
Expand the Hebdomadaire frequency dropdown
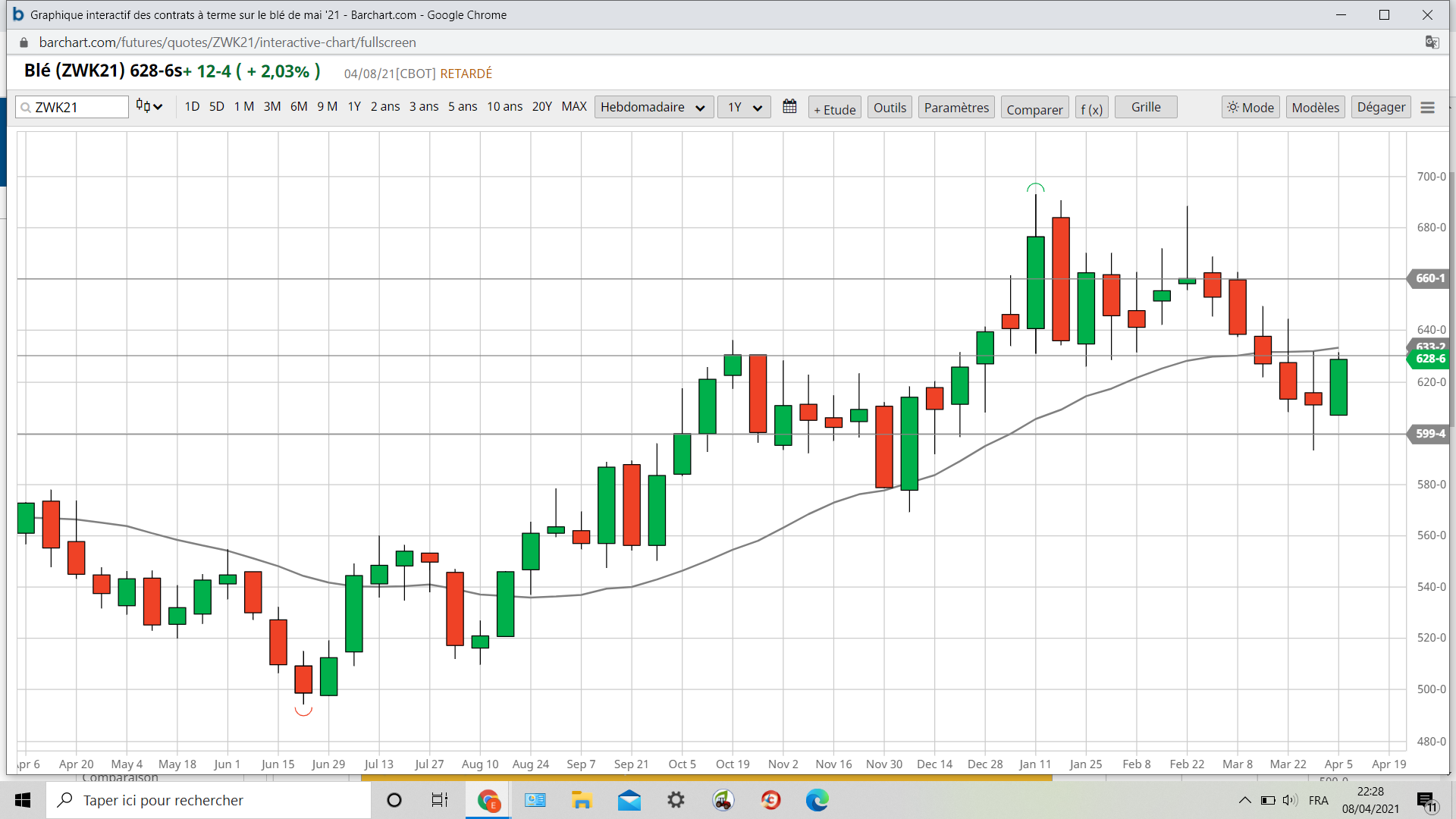[x=653, y=108]
